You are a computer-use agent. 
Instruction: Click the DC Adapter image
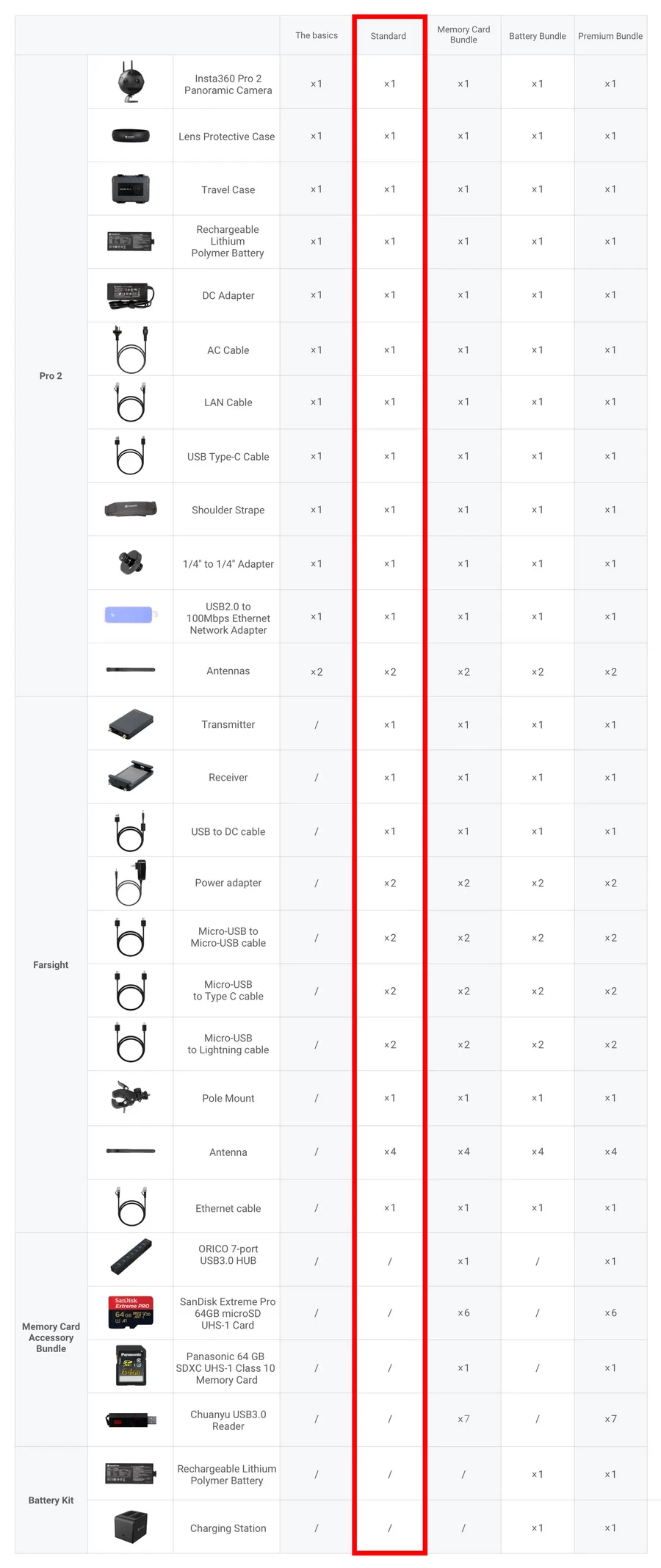click(131, 295)
